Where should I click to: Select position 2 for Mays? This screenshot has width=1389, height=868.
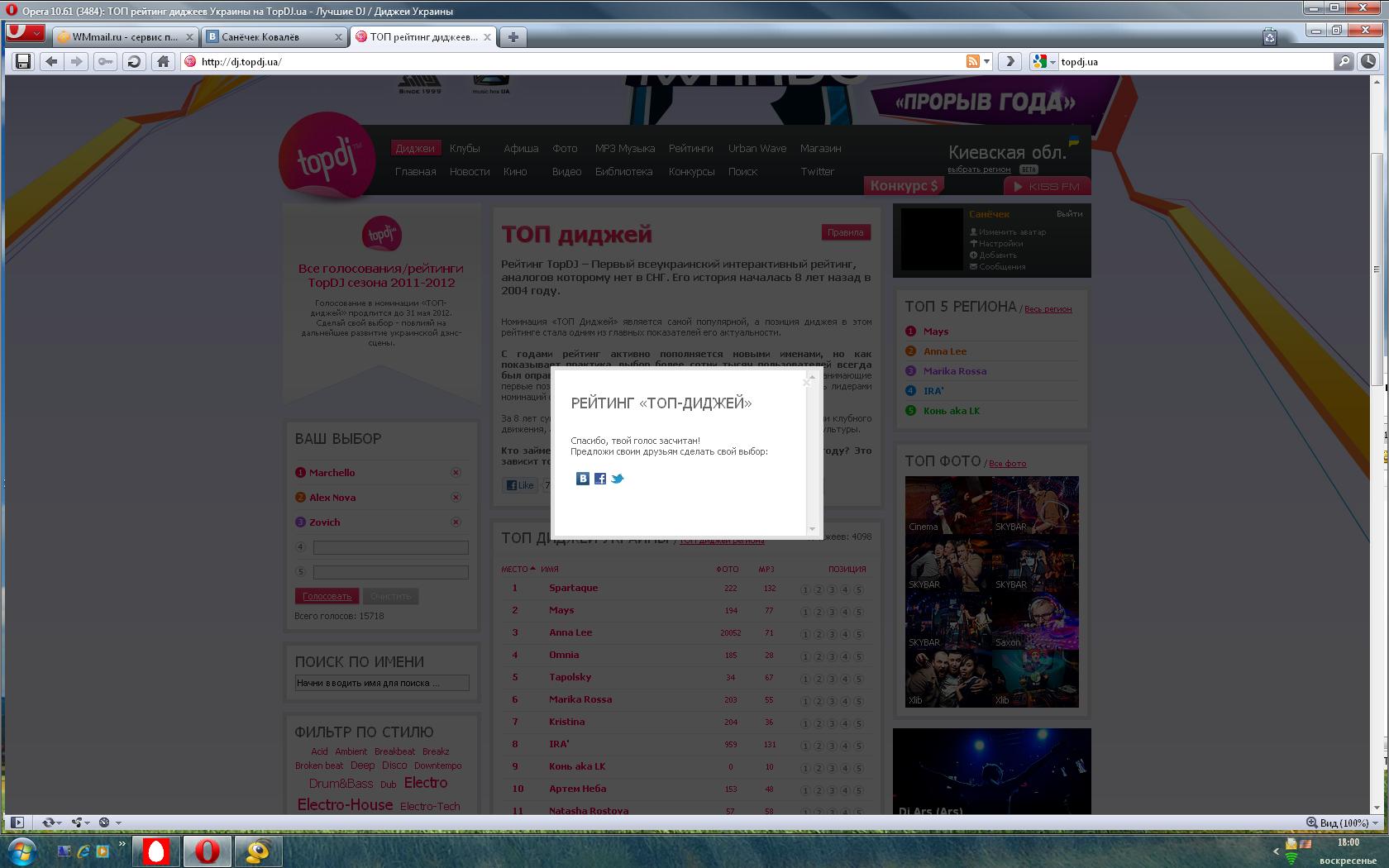819,612
